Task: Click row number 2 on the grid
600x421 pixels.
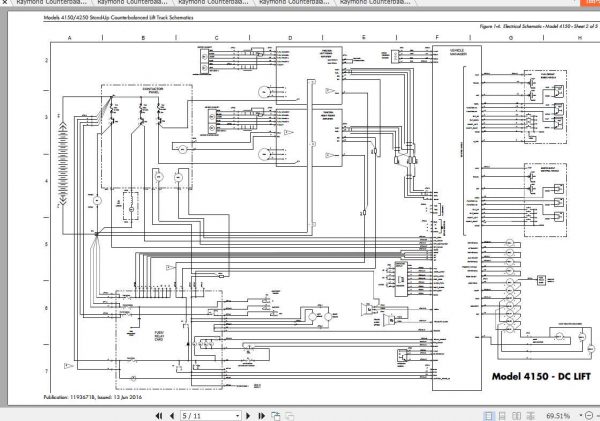Action: pyautogui.click(x=47, y=60)
